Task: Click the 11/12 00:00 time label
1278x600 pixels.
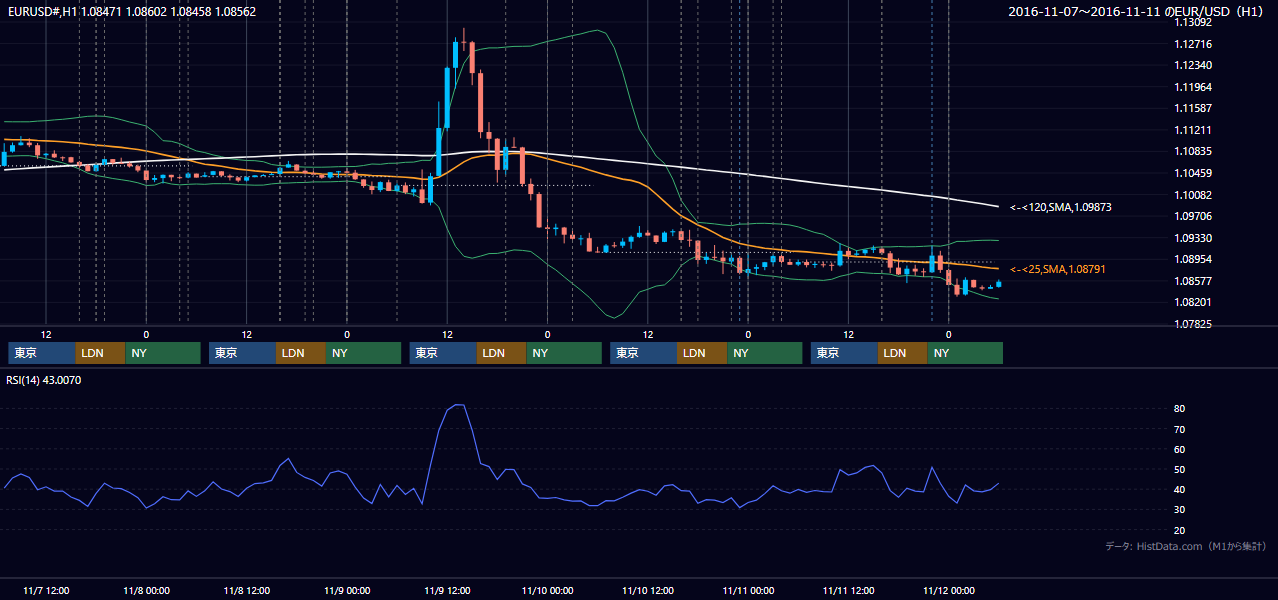Action: pyautogui.click(x=948, y=591)
